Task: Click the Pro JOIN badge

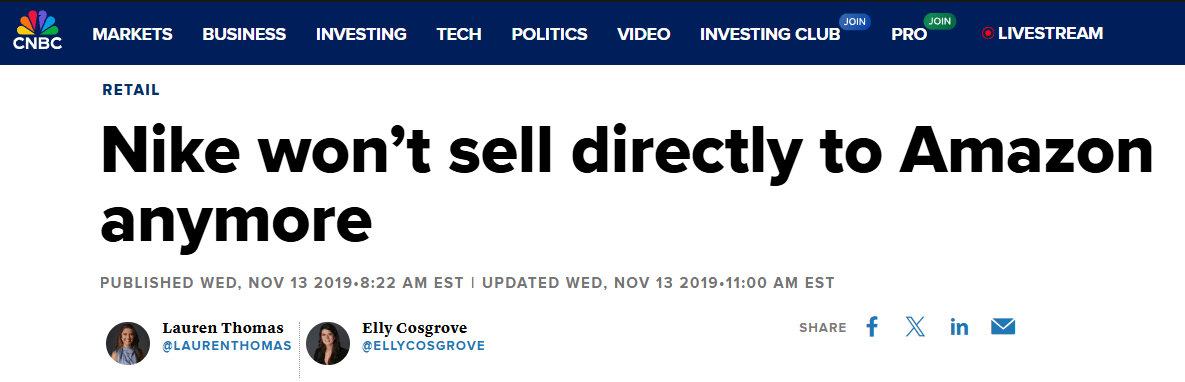Action: coord(939,21)
